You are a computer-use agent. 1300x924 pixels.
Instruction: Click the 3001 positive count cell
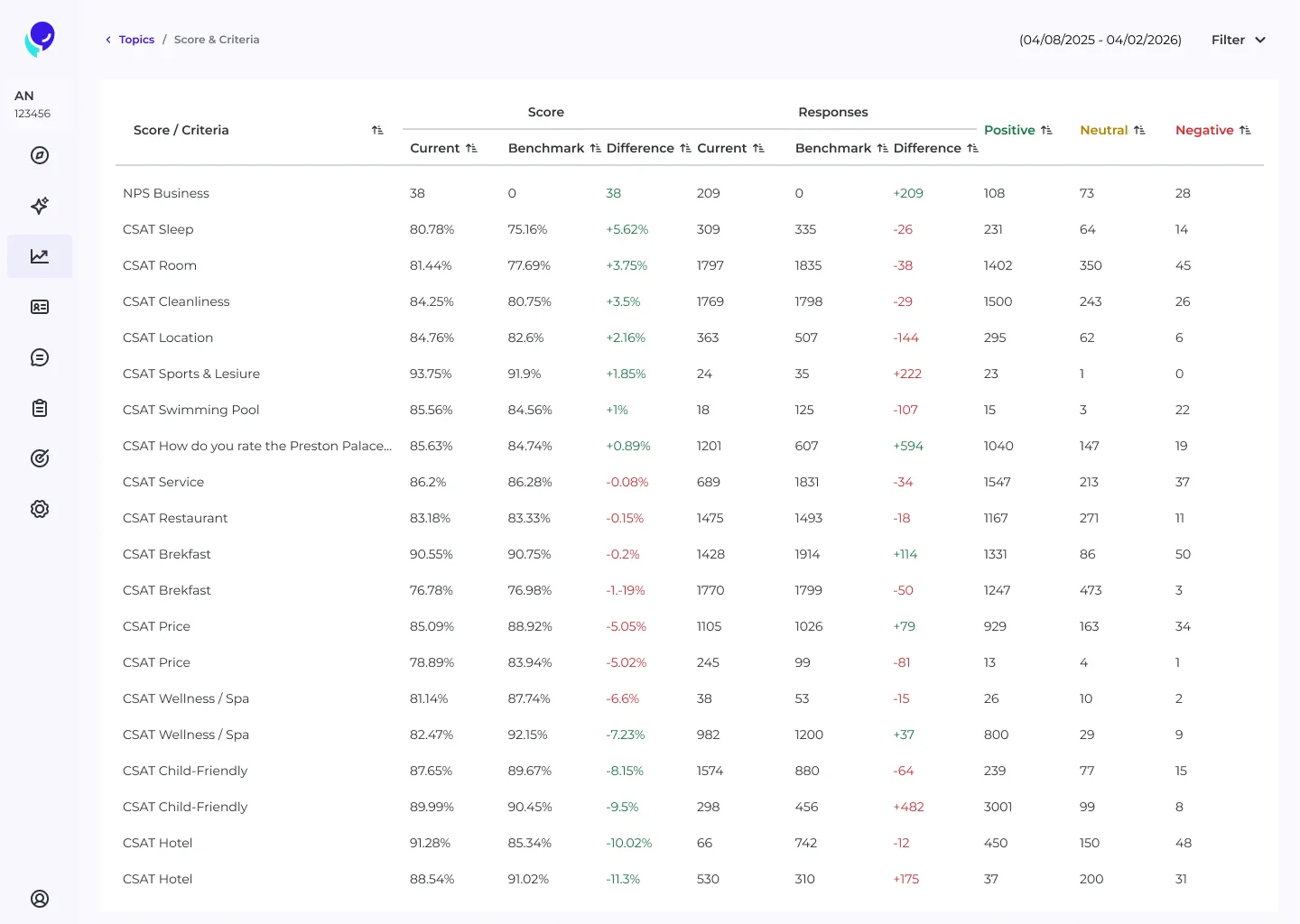998,807
